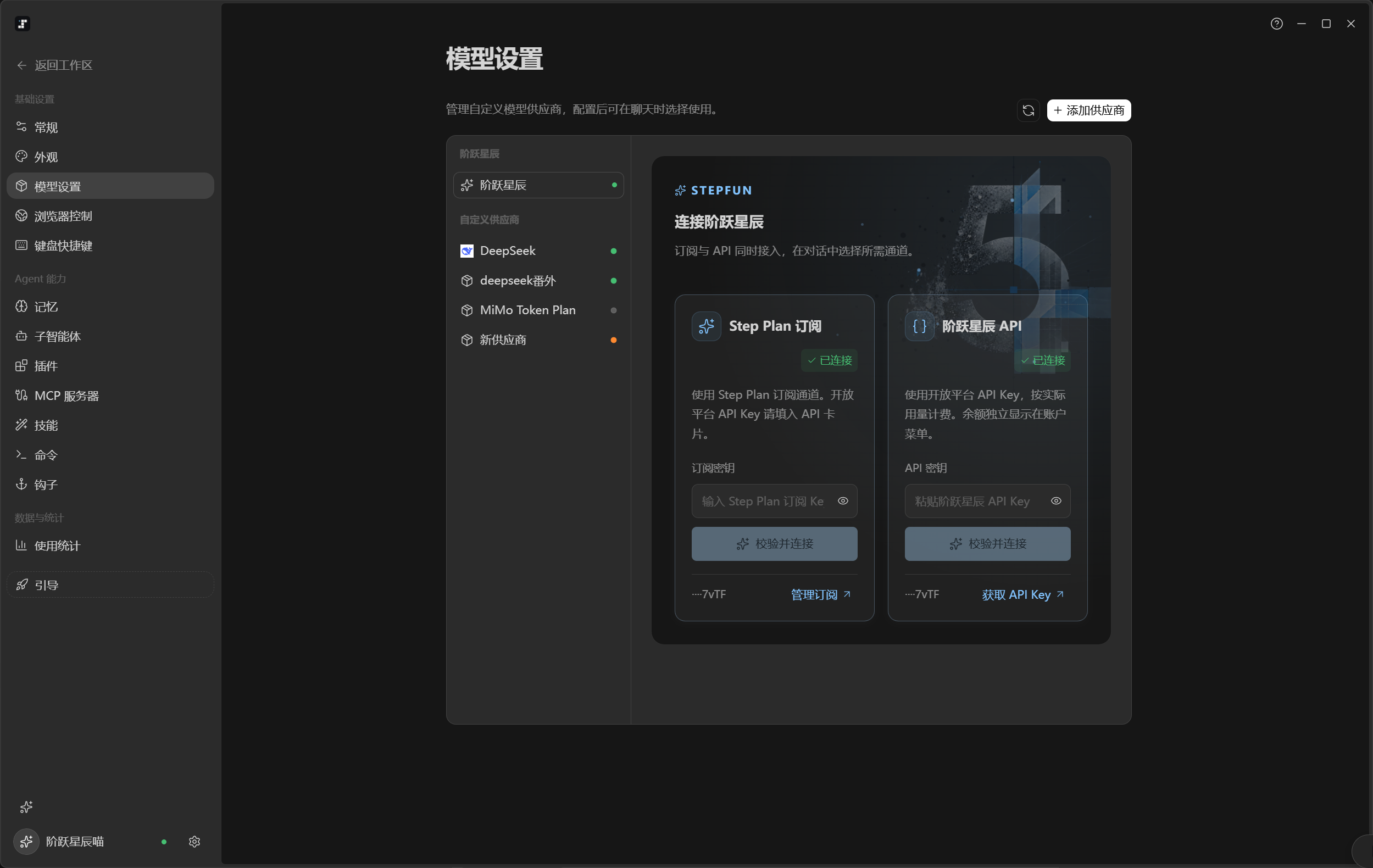Open the 记忆 section
The image size is (1373, 868).
110,306
